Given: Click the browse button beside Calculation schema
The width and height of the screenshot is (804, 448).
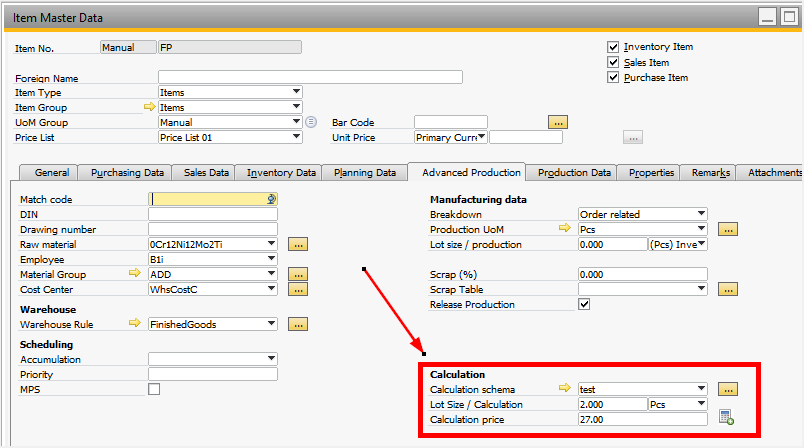Looking at the screenshot, I should coord(728,389).
